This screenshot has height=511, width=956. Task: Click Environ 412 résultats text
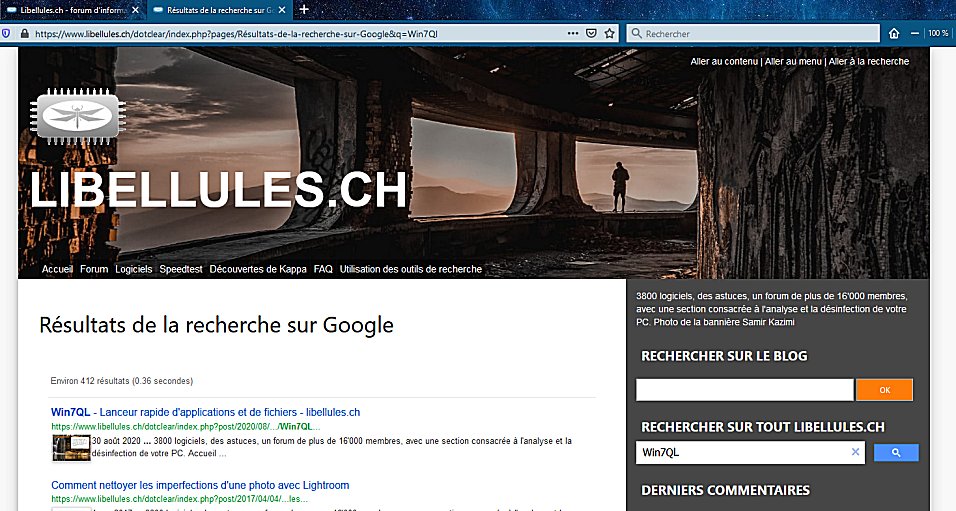click(121, 381)
